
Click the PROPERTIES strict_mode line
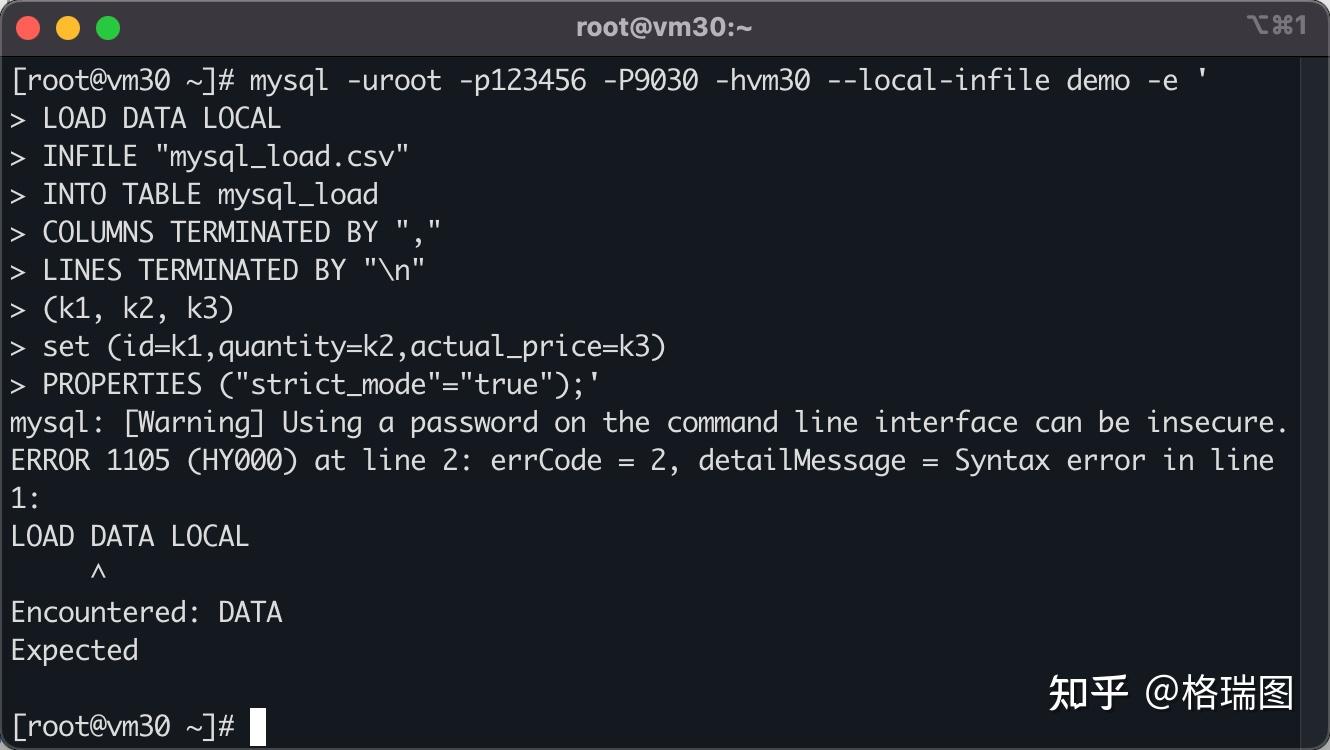click(x=305, y=385)
